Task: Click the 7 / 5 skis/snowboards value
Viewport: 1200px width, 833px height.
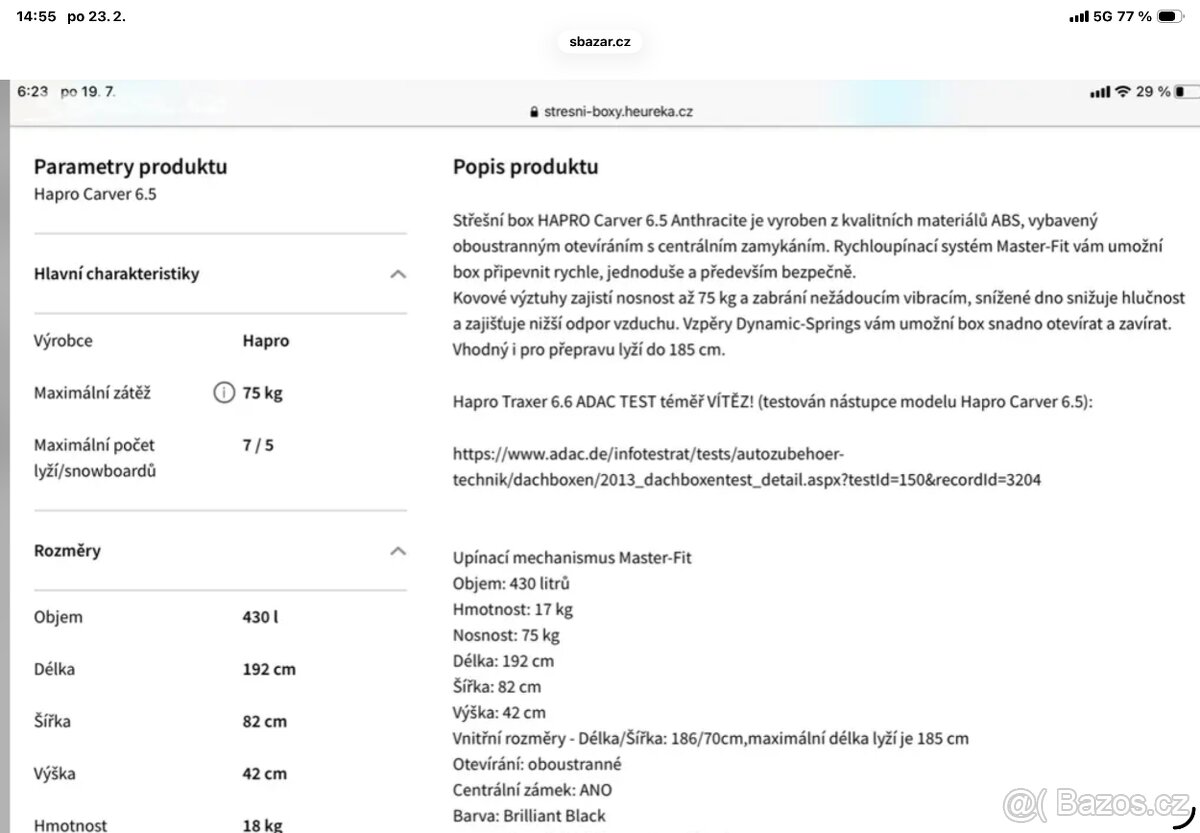Action: (258, 445)
